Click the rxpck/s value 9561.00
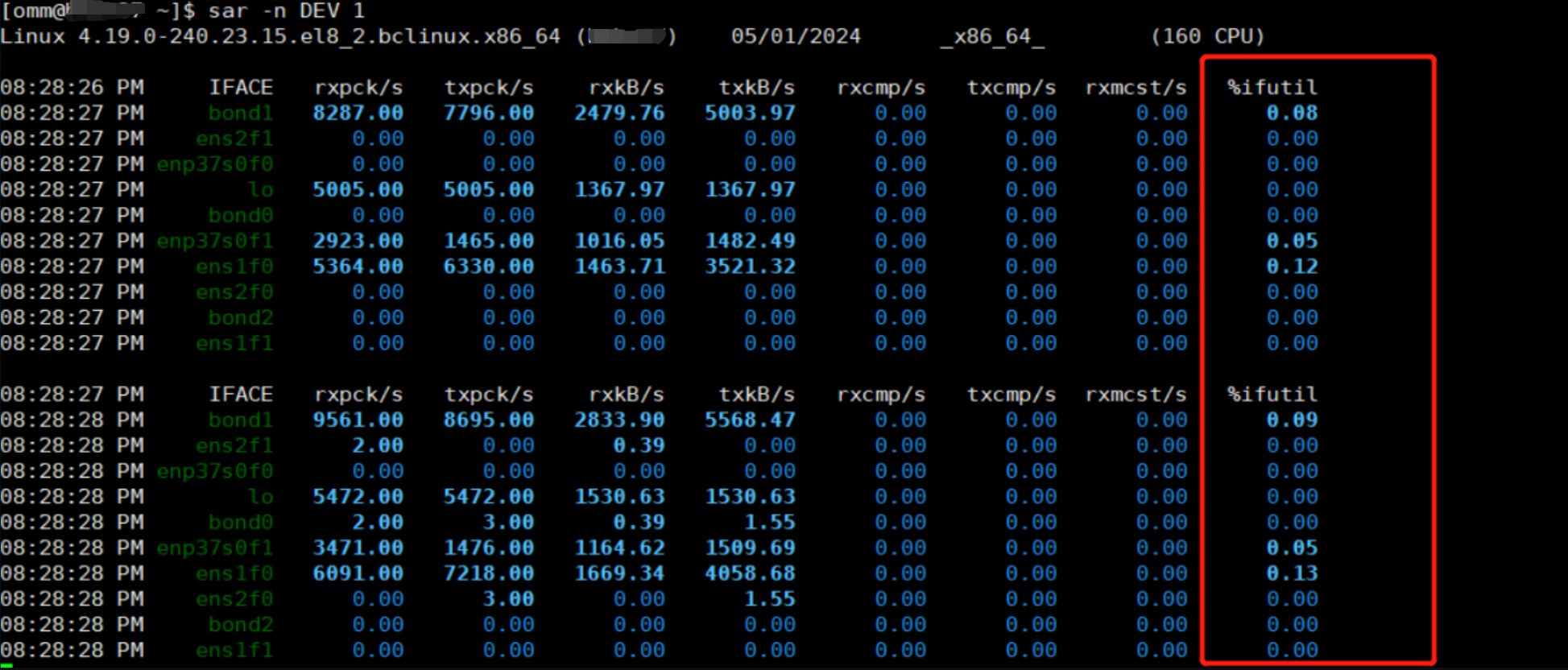Viewport: 1568px width, 670px height. coord(358,420)
